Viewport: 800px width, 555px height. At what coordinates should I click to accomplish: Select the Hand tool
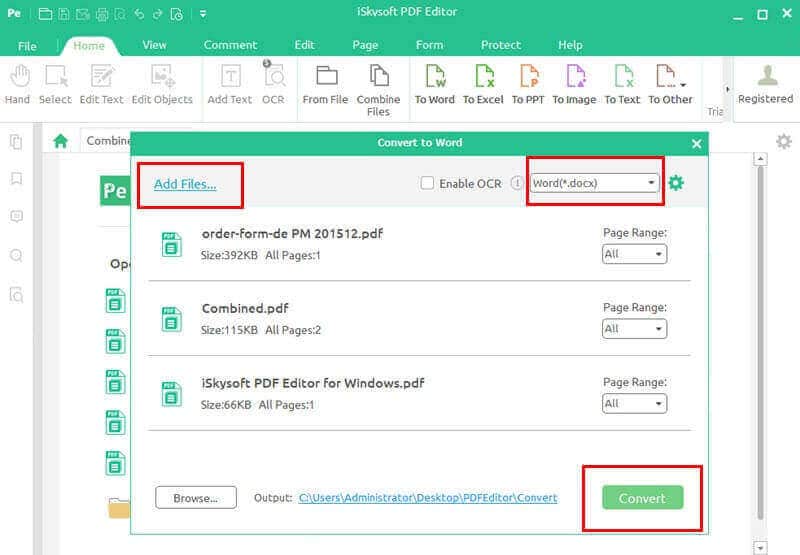pos(18,85)
